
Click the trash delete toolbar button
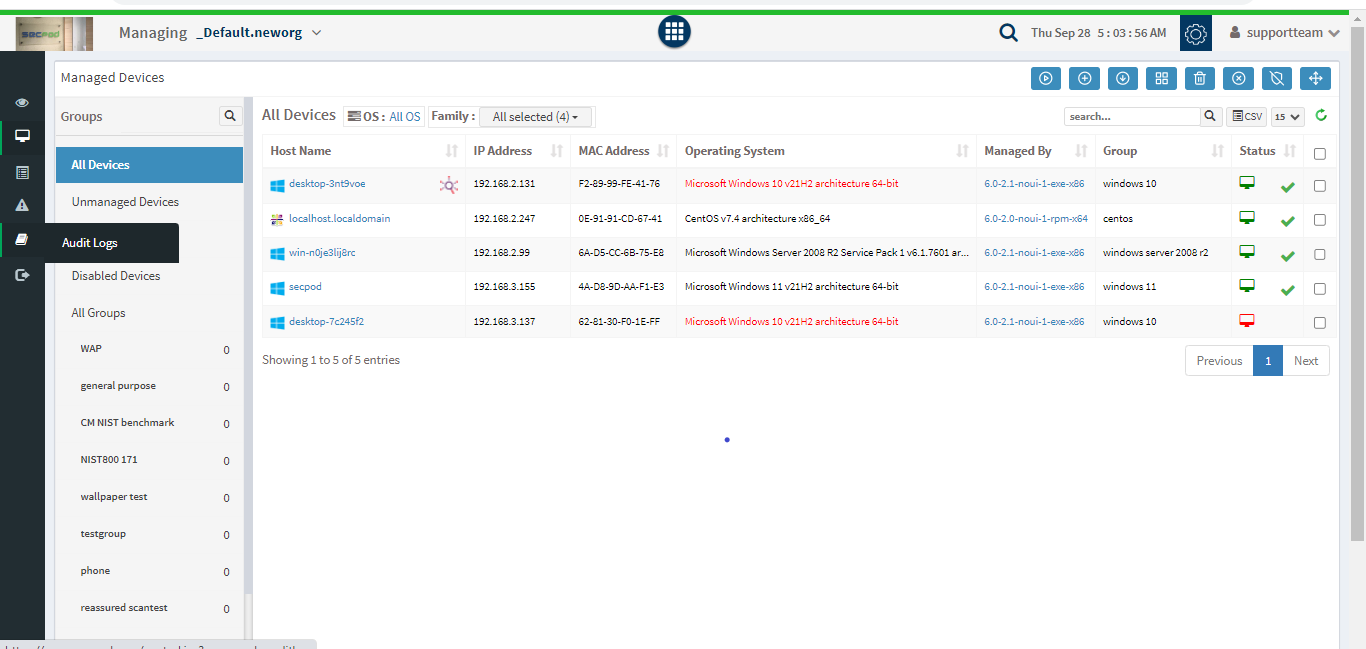click(1200, 78)
